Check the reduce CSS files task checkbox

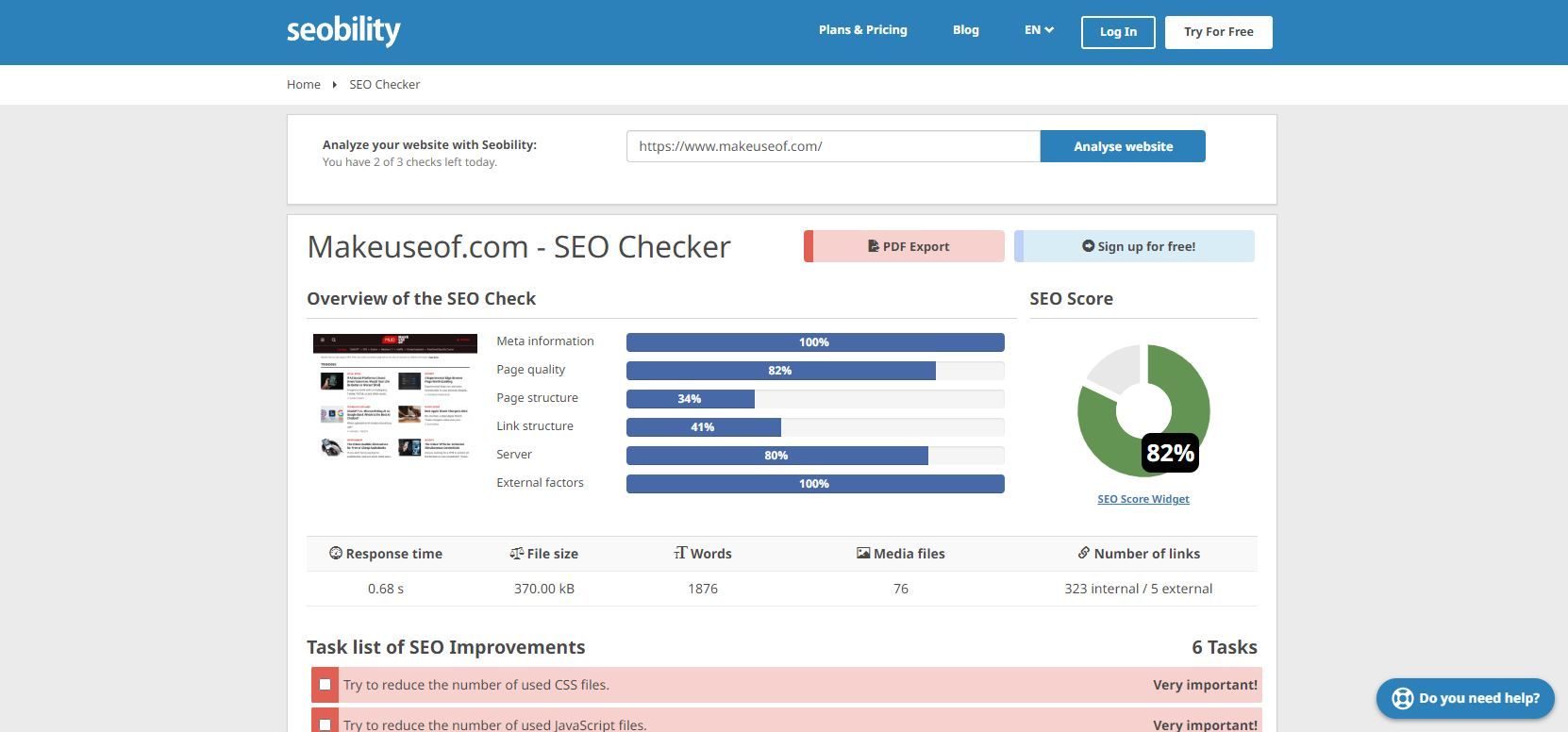click(325, 685)
